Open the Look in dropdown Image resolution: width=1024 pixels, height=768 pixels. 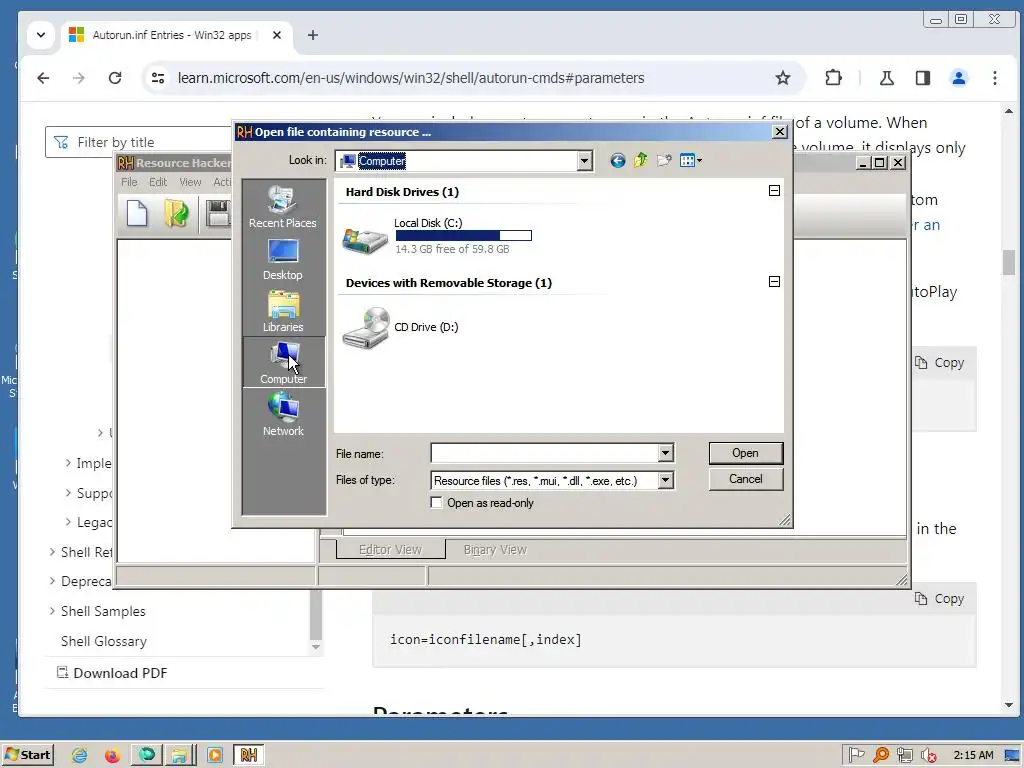584,161
